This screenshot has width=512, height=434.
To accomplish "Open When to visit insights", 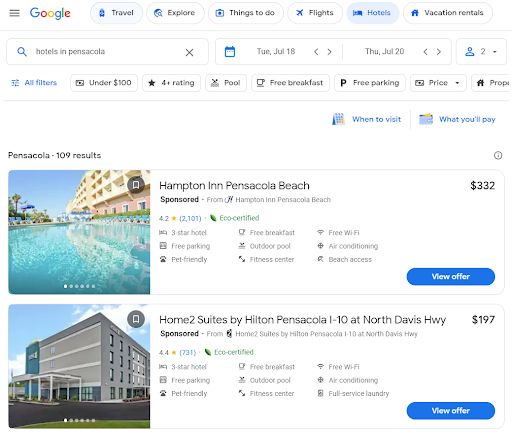I will pos(367,119).
